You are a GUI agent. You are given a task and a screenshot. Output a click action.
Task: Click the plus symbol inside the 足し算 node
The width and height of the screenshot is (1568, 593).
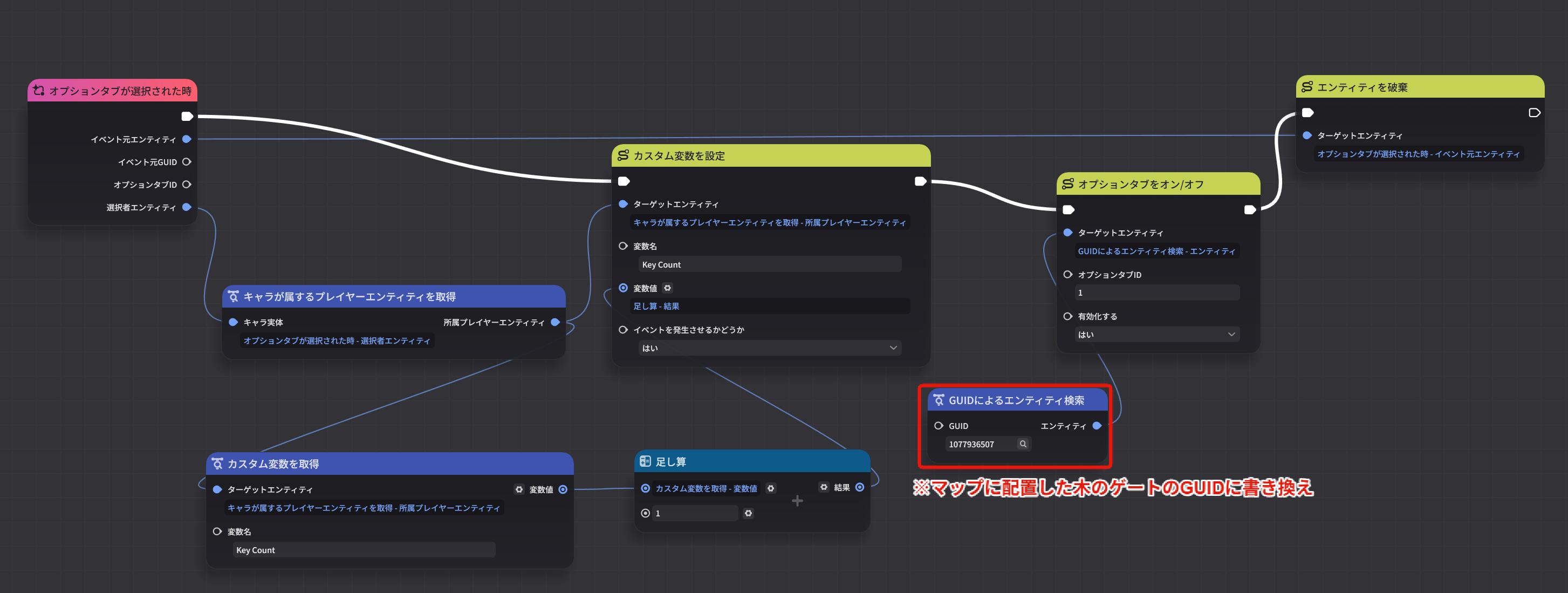point(797,500)
